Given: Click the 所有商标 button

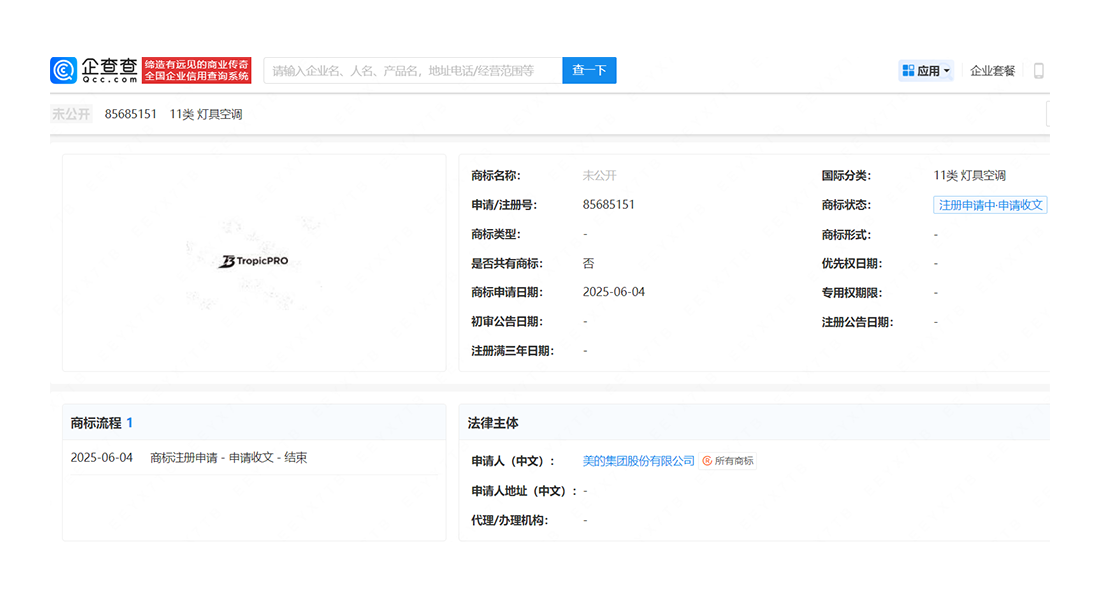Looking at the screenshot, I should pos(728,461).
